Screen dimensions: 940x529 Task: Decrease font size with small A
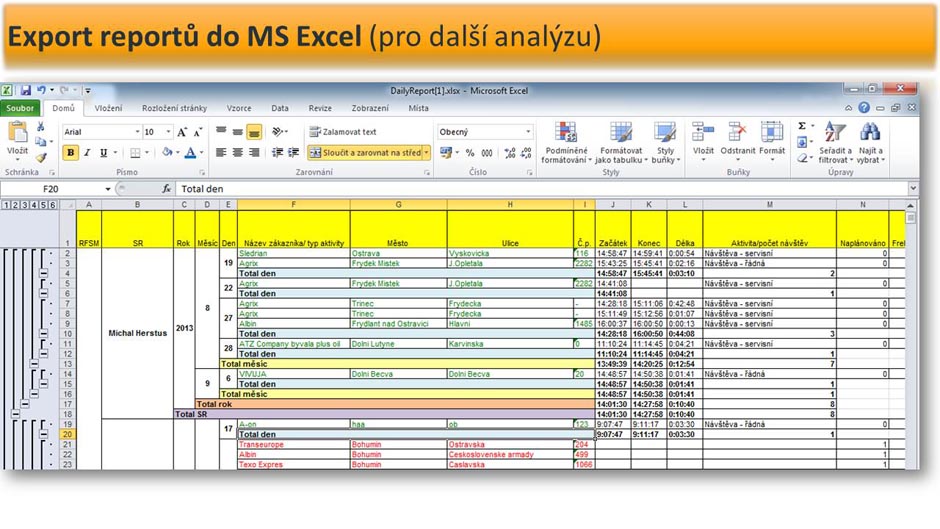point(198,132)
